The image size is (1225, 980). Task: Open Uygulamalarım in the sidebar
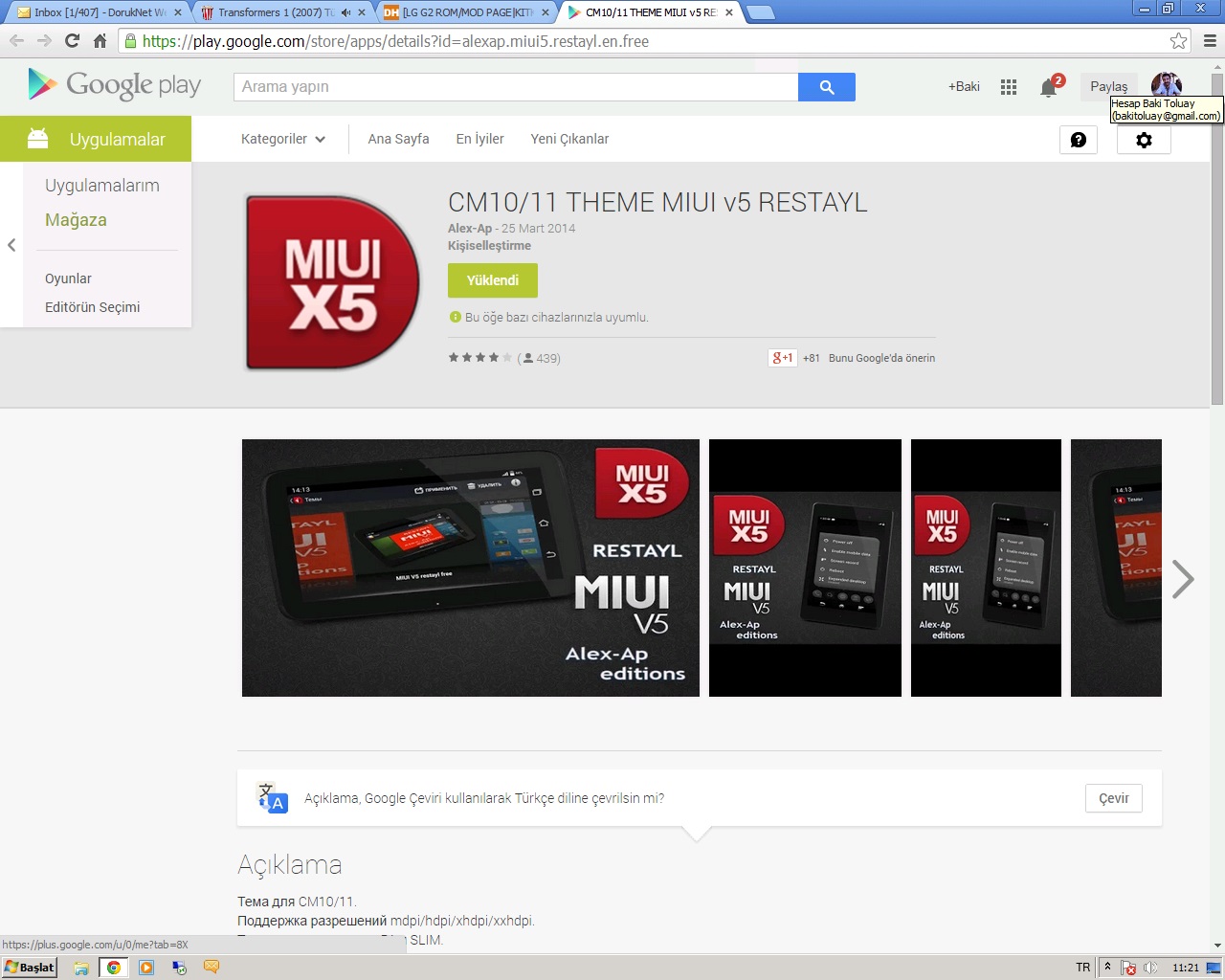coord(102,186)
